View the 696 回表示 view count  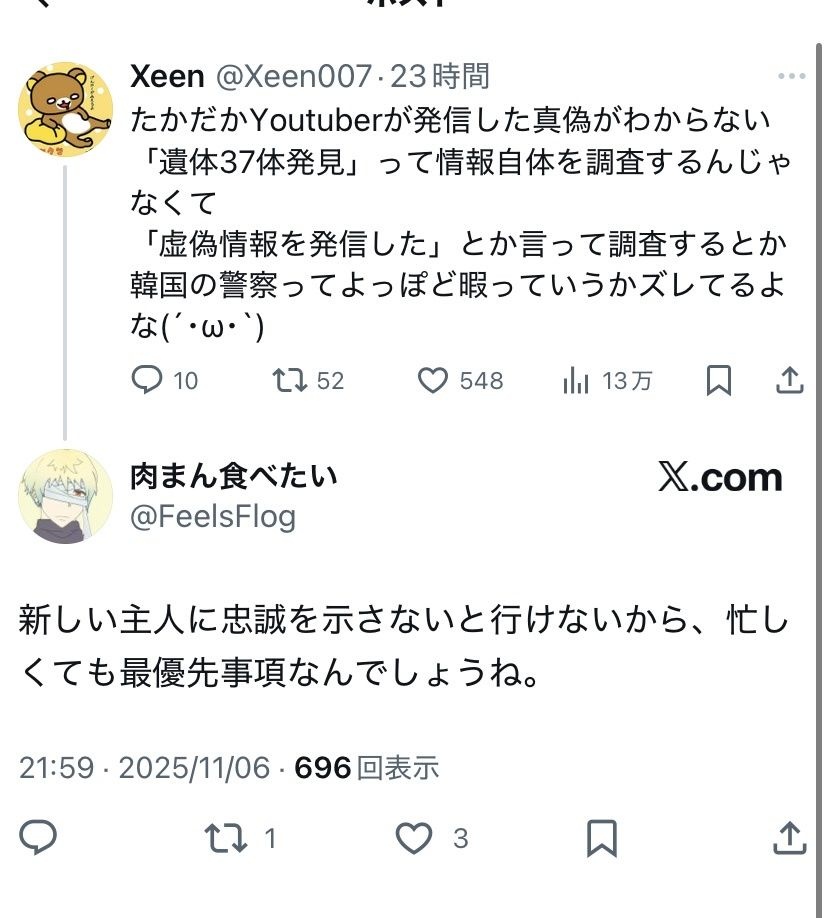pyautogui.click(x=368, y=768)
